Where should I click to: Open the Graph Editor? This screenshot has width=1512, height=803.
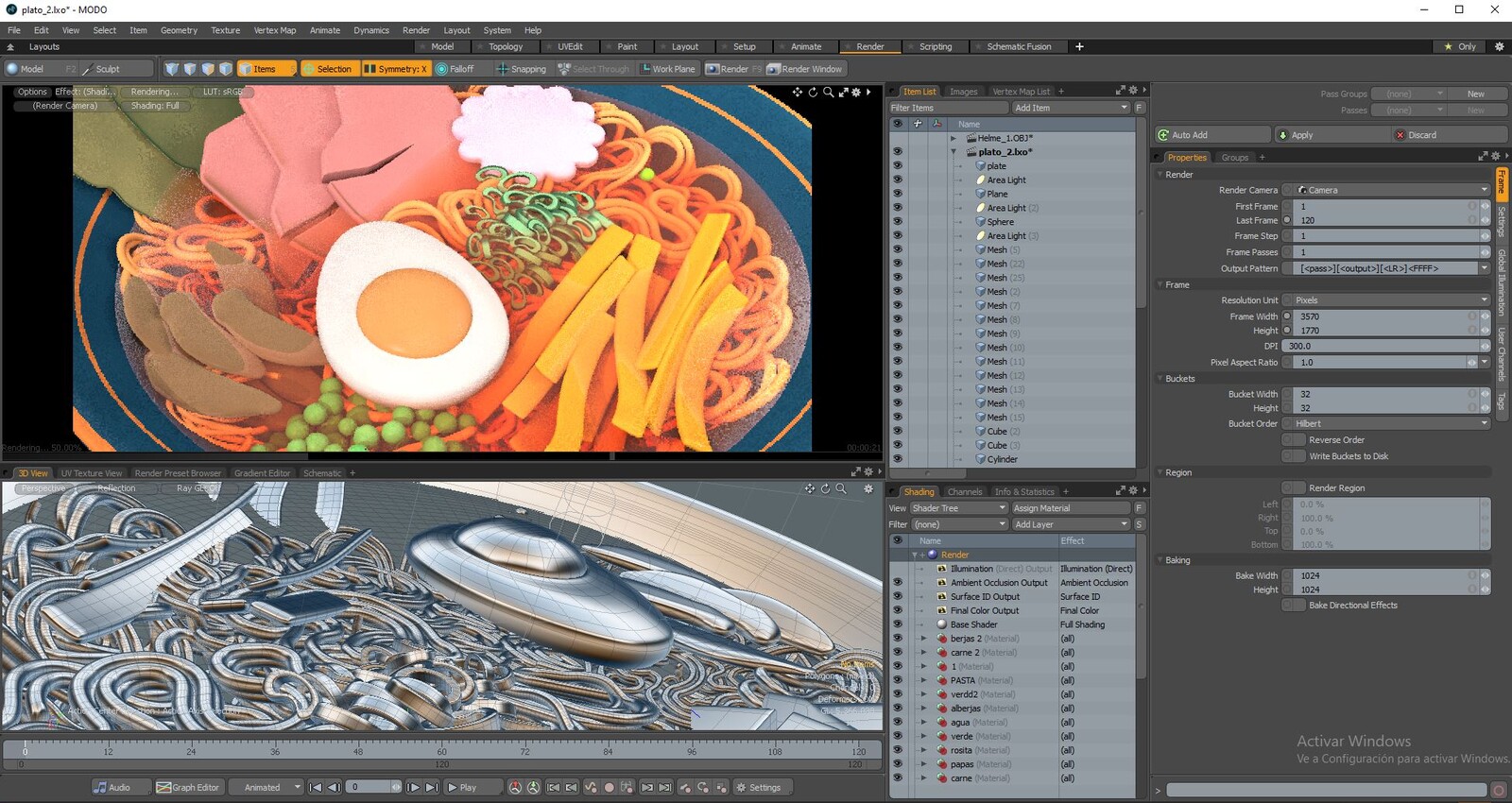(x=188, y=787)
